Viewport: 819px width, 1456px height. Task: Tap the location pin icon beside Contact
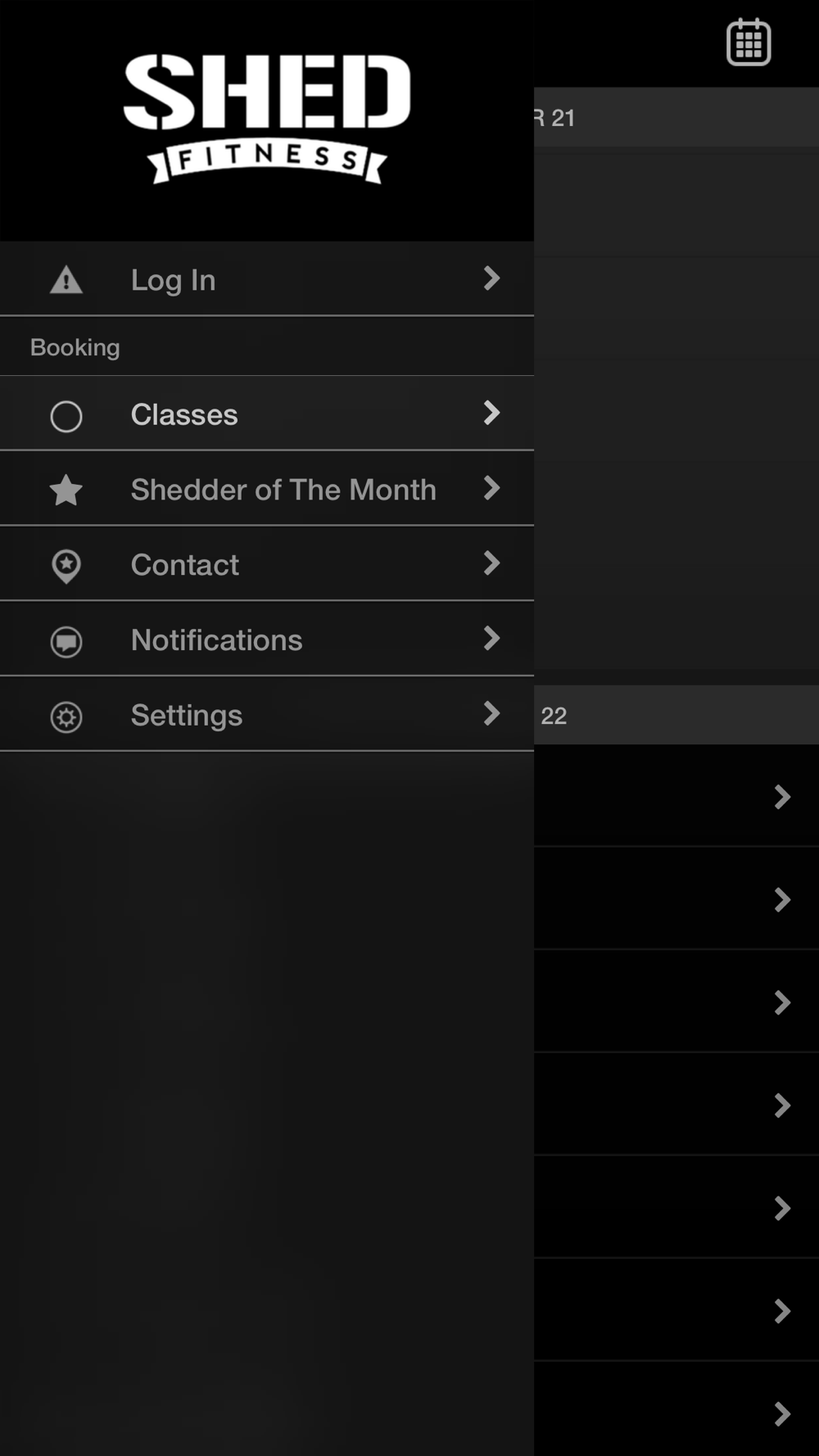pyautogui.click(x=66, y=566)
